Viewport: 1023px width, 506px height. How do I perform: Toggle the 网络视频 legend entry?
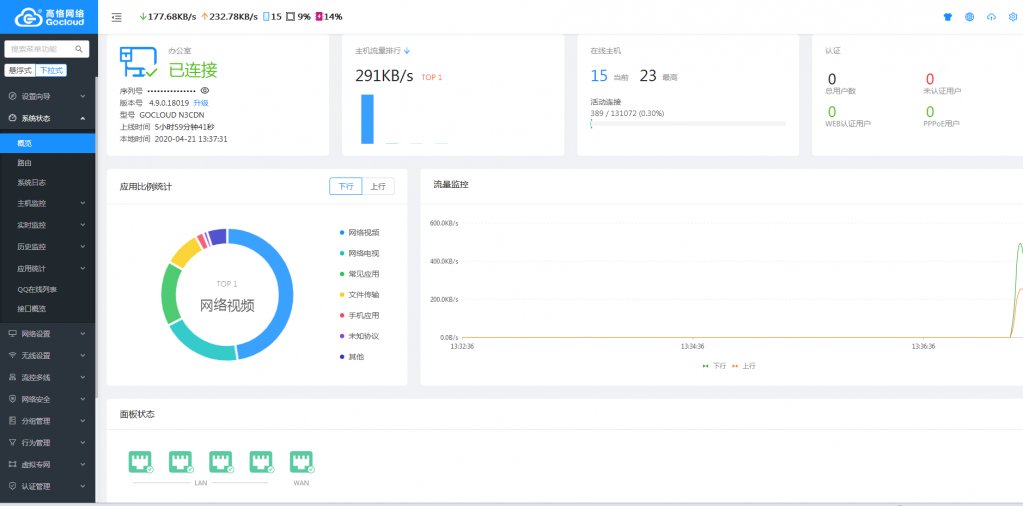(x=362, y=232)
